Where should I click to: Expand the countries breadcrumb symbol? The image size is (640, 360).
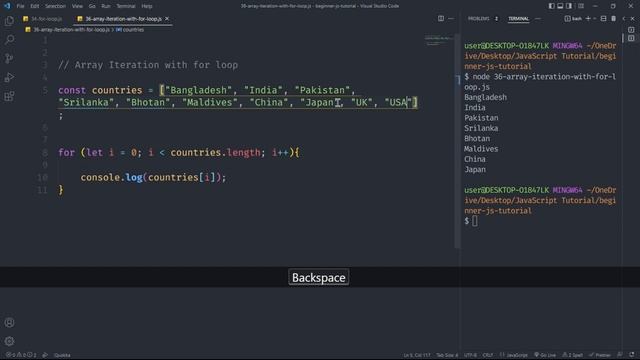tap(130, 29)
